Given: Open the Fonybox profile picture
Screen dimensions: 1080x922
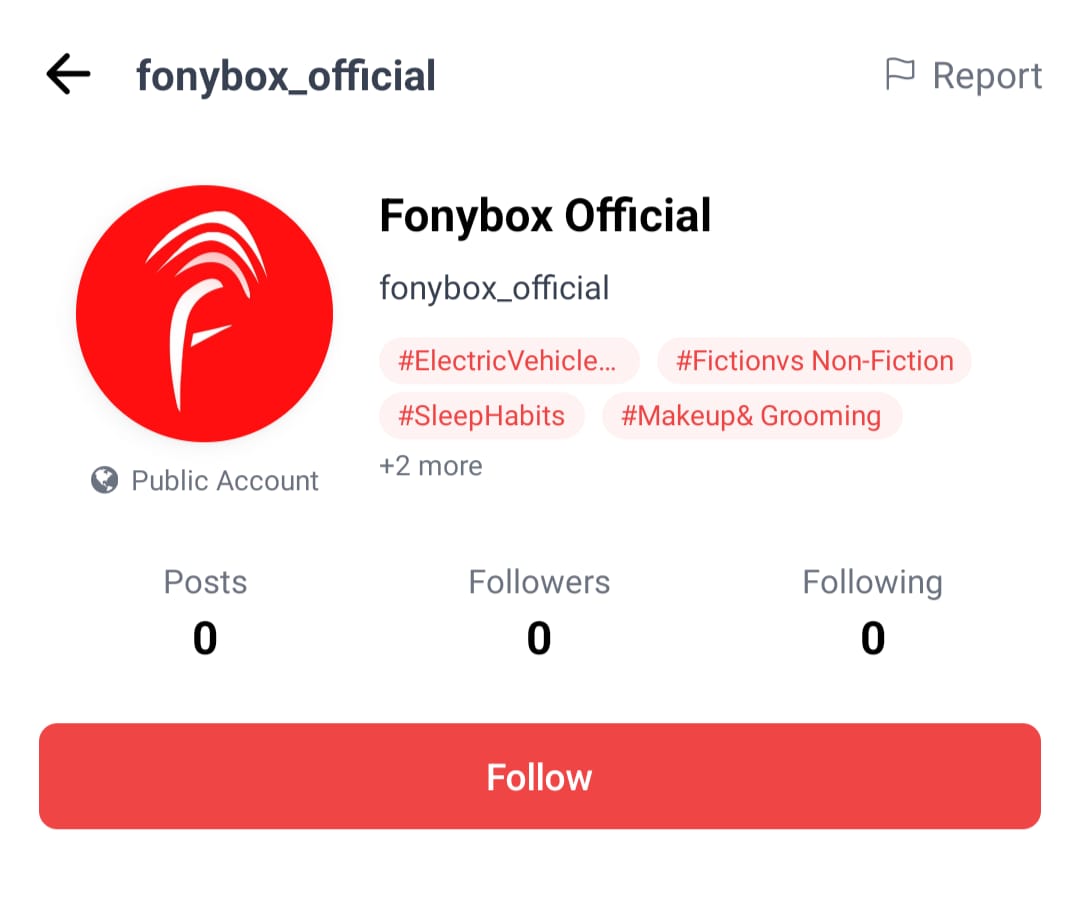Looking at the screenshot, I should click(204, 314).
